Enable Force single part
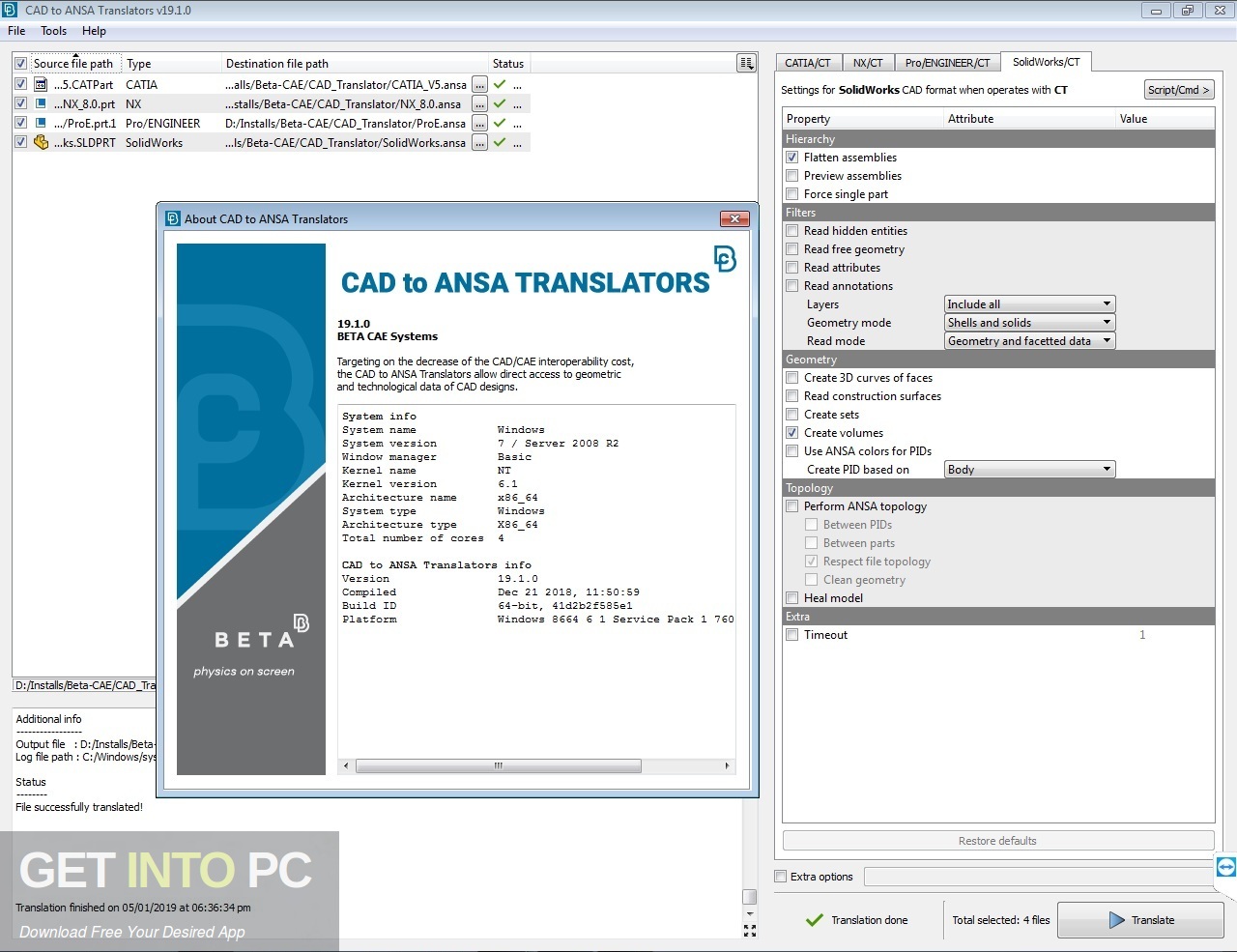1237x952 pixels. point(792,194)
